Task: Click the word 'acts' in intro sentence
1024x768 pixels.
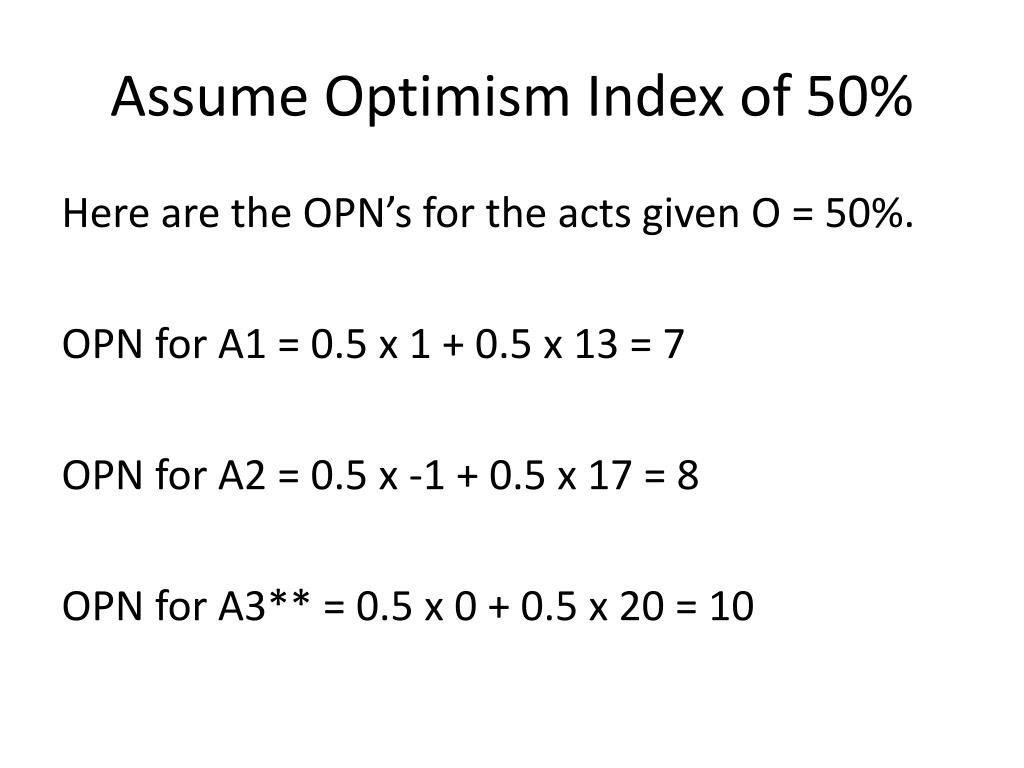Action: (594, 215)
